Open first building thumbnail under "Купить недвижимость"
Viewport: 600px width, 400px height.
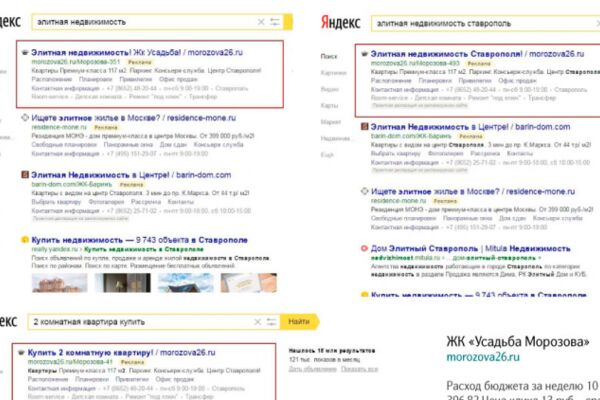pyautogui.click(x=60, y=283)
